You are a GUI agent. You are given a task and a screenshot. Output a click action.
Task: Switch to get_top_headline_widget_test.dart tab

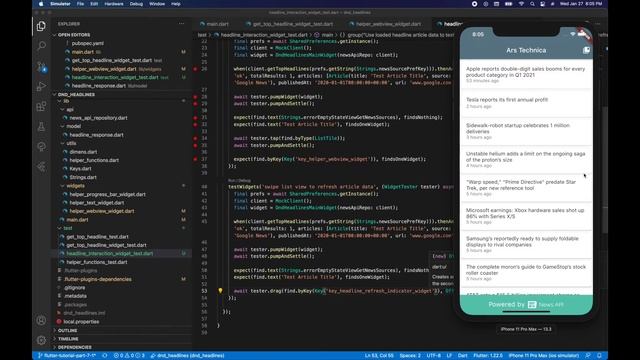tap(292, 24)
